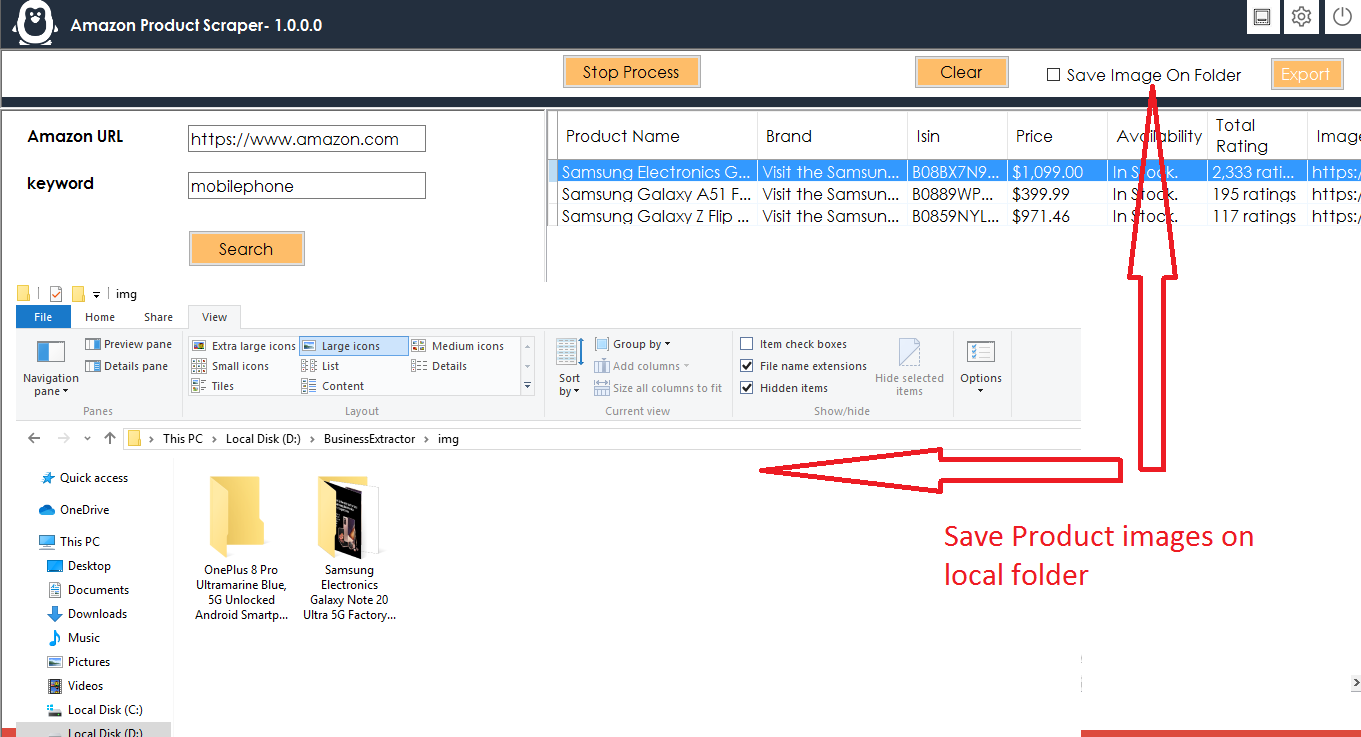Click inside the Amazon URL field

(307, 139)
